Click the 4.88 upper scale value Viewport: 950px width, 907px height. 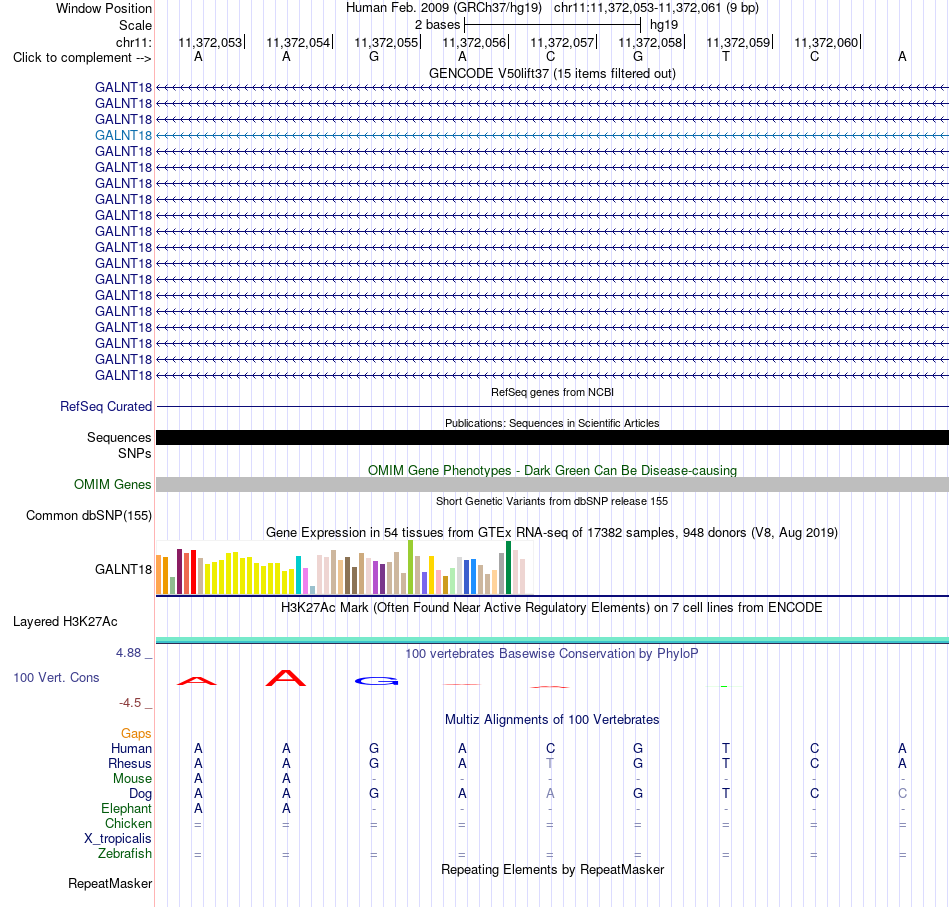(x=128, y=653)
